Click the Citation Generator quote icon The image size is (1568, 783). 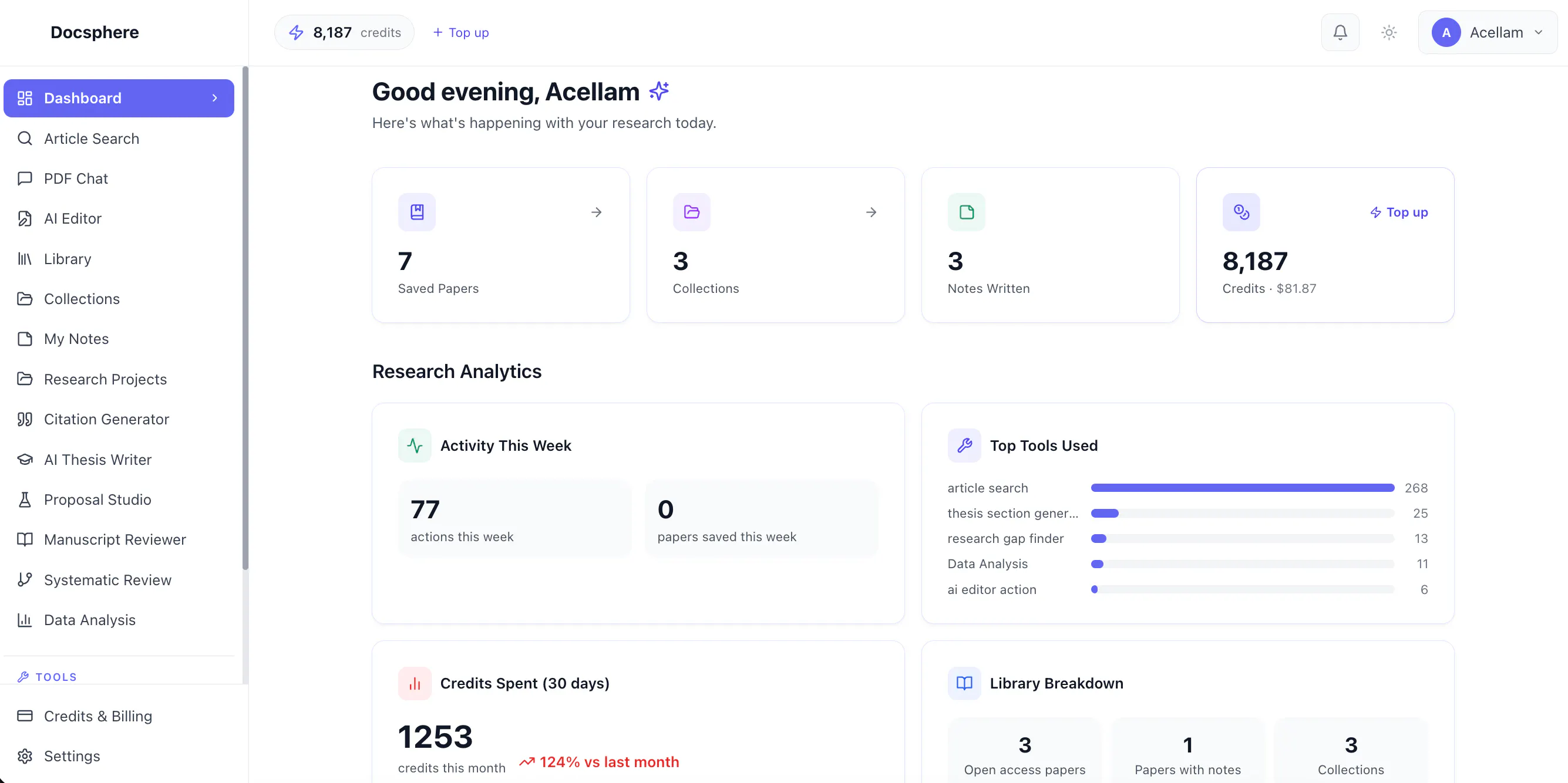25,419
